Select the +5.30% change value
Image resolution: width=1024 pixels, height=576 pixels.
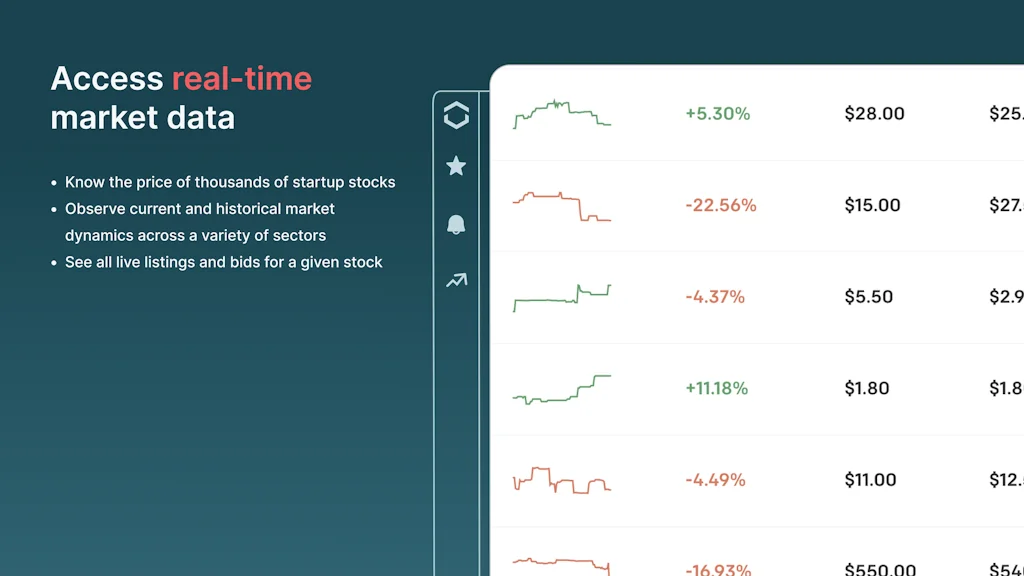click(x=717, y=114)
